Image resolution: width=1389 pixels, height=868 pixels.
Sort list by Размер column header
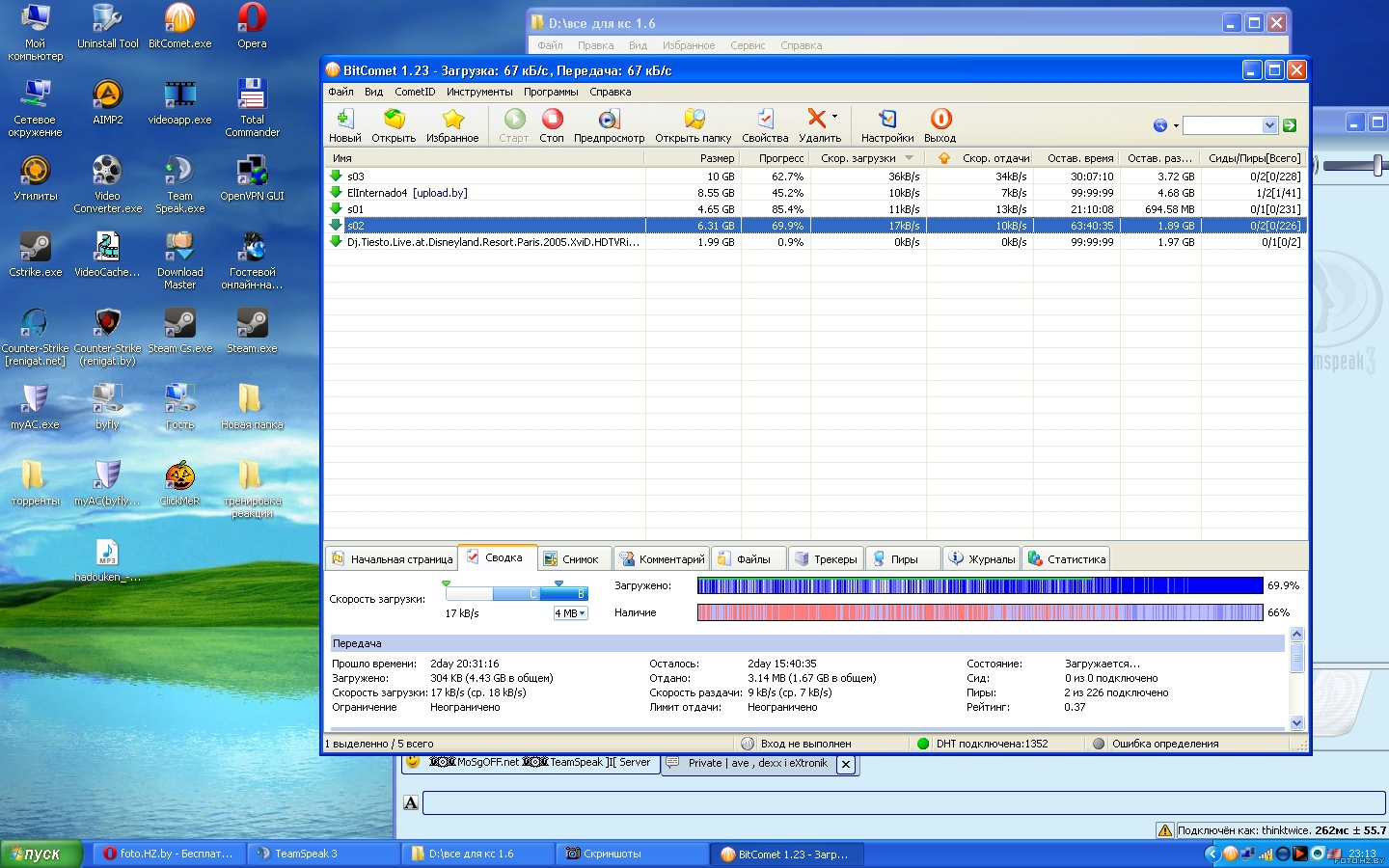tap(694, 158)
